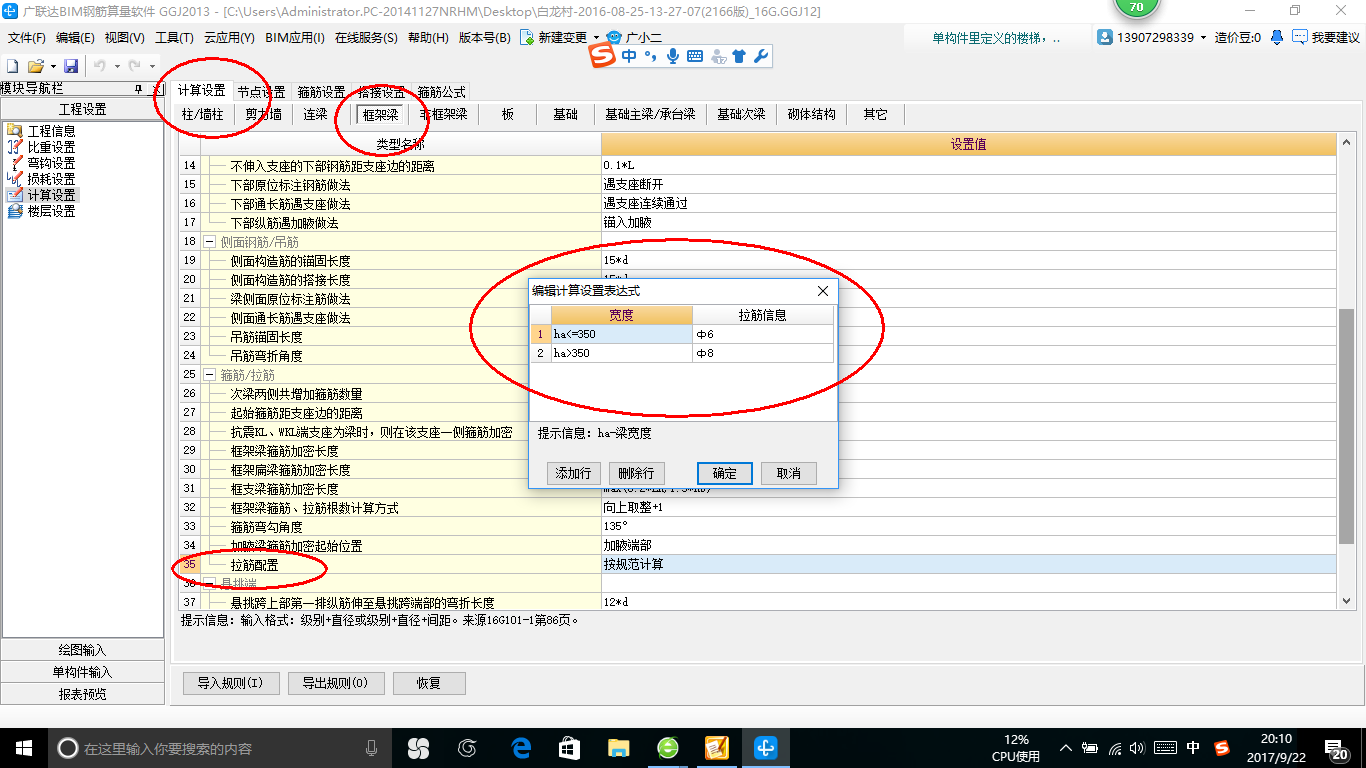Click the 我要建议 chat bubble icon
1366x768 pixels.
click(1299, 38)
